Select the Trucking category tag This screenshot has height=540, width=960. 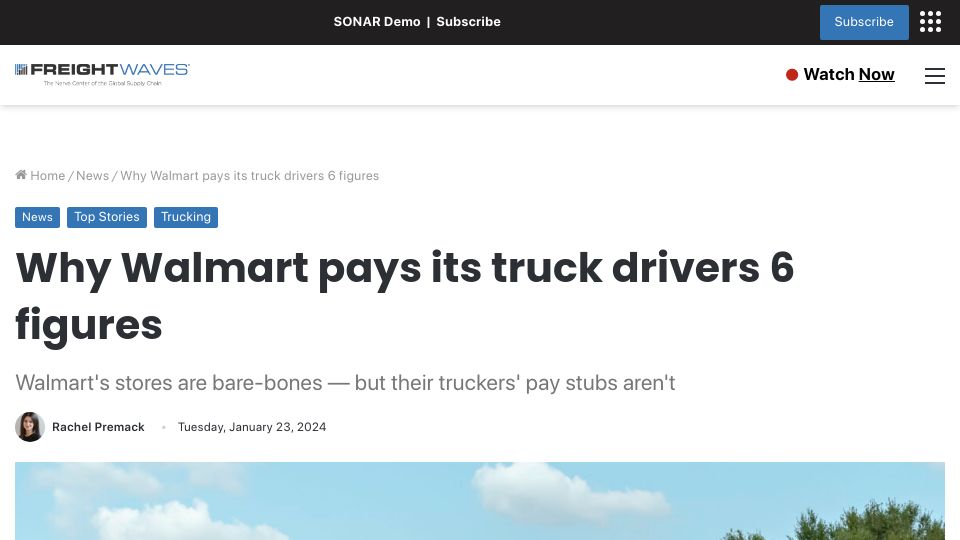186,217
